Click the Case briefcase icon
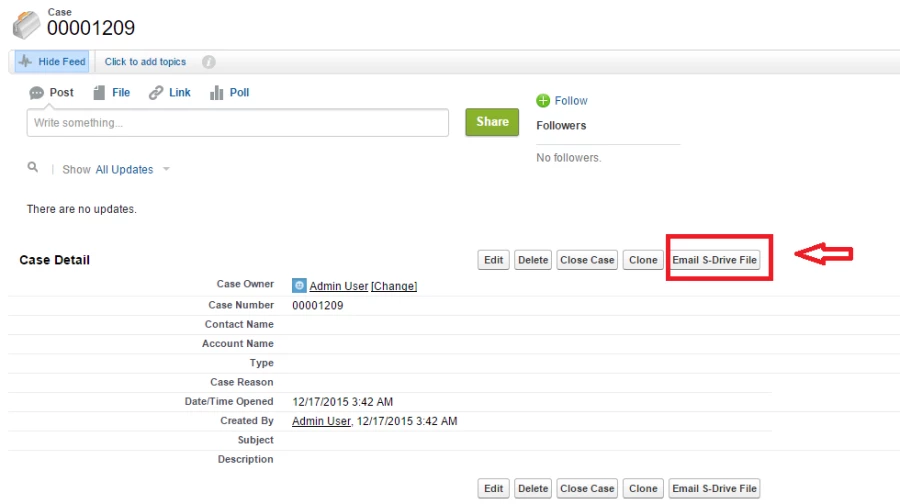 pos(27,24)
